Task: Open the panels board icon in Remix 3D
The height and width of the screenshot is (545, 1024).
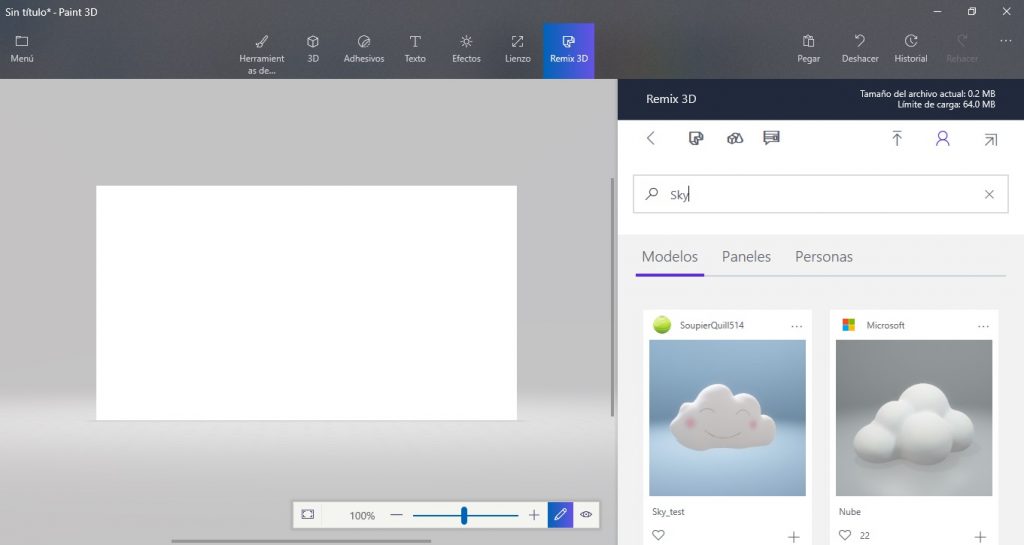Action: [x=771, y=138]
